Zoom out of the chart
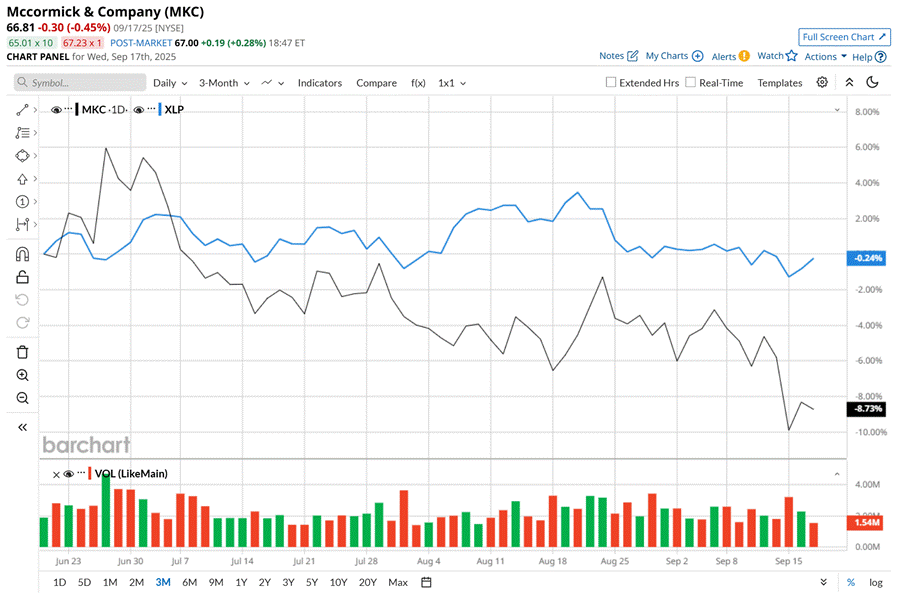The height and width of the screenshot is (598, 903). coord(22,398)
